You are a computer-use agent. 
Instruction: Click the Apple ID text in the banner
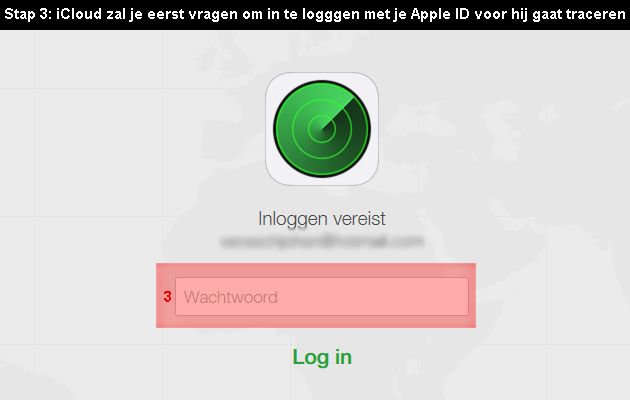[440, 14]
